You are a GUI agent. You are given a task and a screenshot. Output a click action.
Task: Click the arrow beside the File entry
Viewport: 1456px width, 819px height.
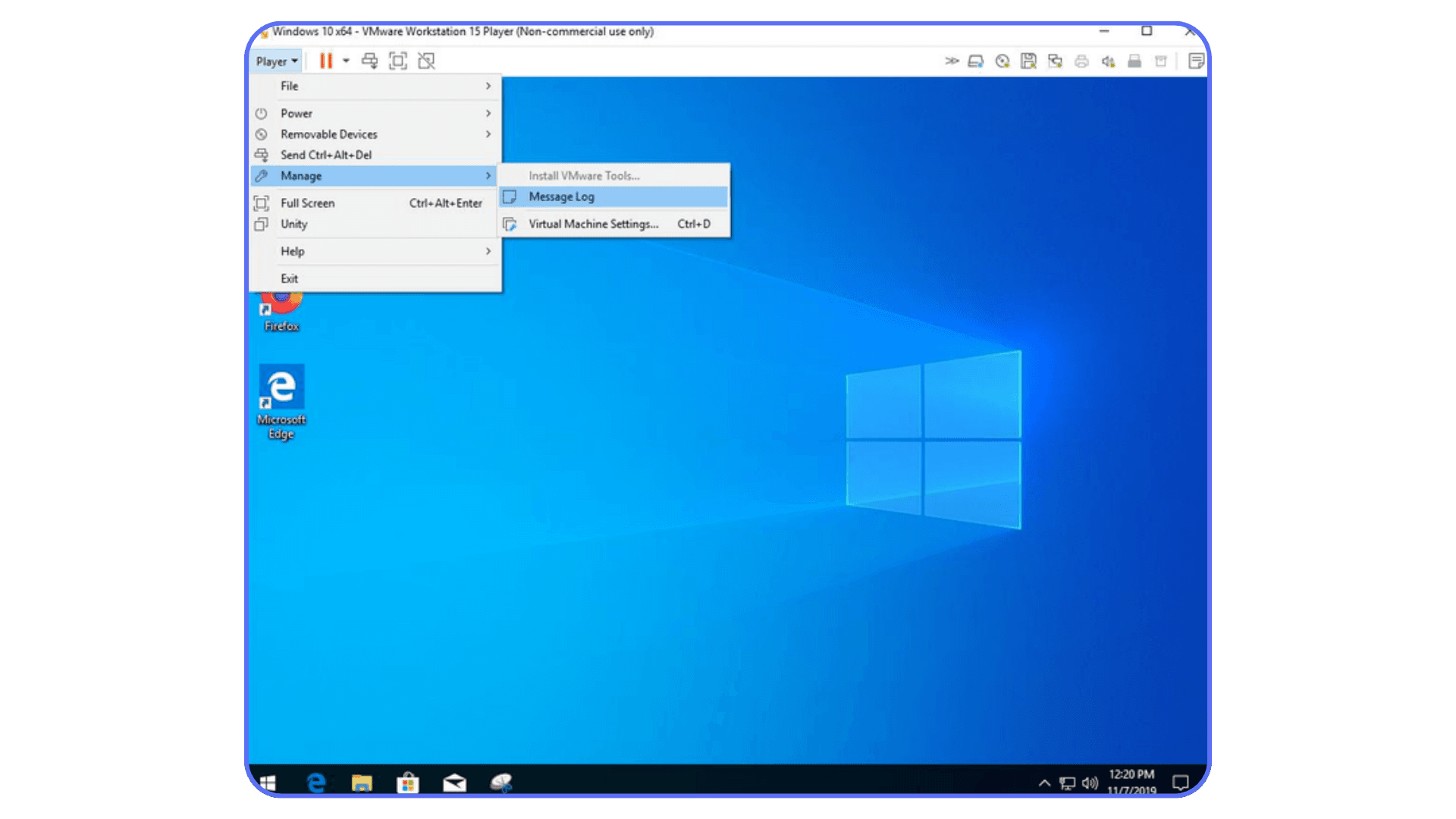[x=488, y=86]
